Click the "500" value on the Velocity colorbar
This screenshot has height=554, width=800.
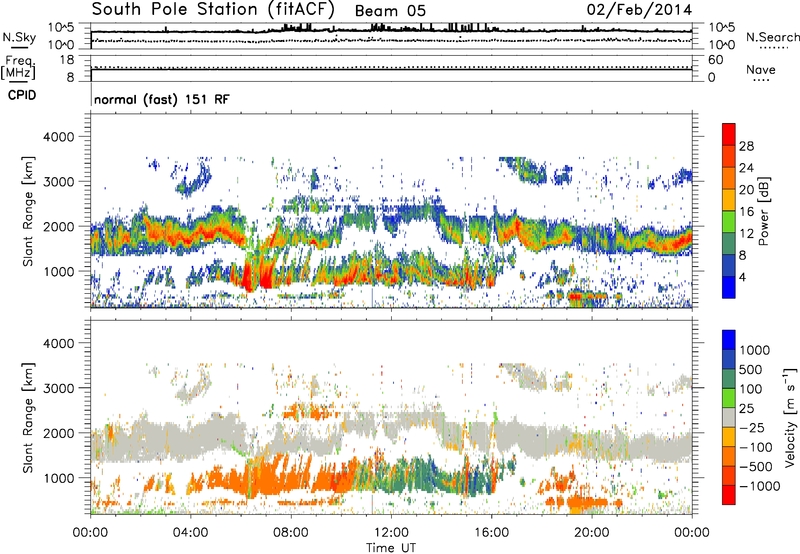[753, 370]
